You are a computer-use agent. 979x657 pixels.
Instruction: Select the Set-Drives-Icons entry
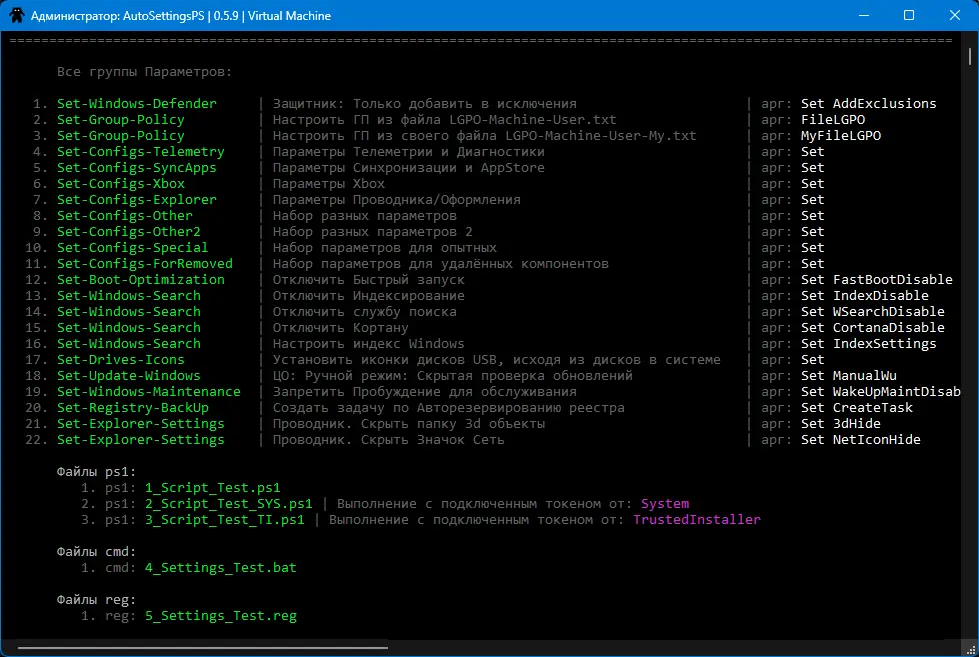click(x=121, y=360)
